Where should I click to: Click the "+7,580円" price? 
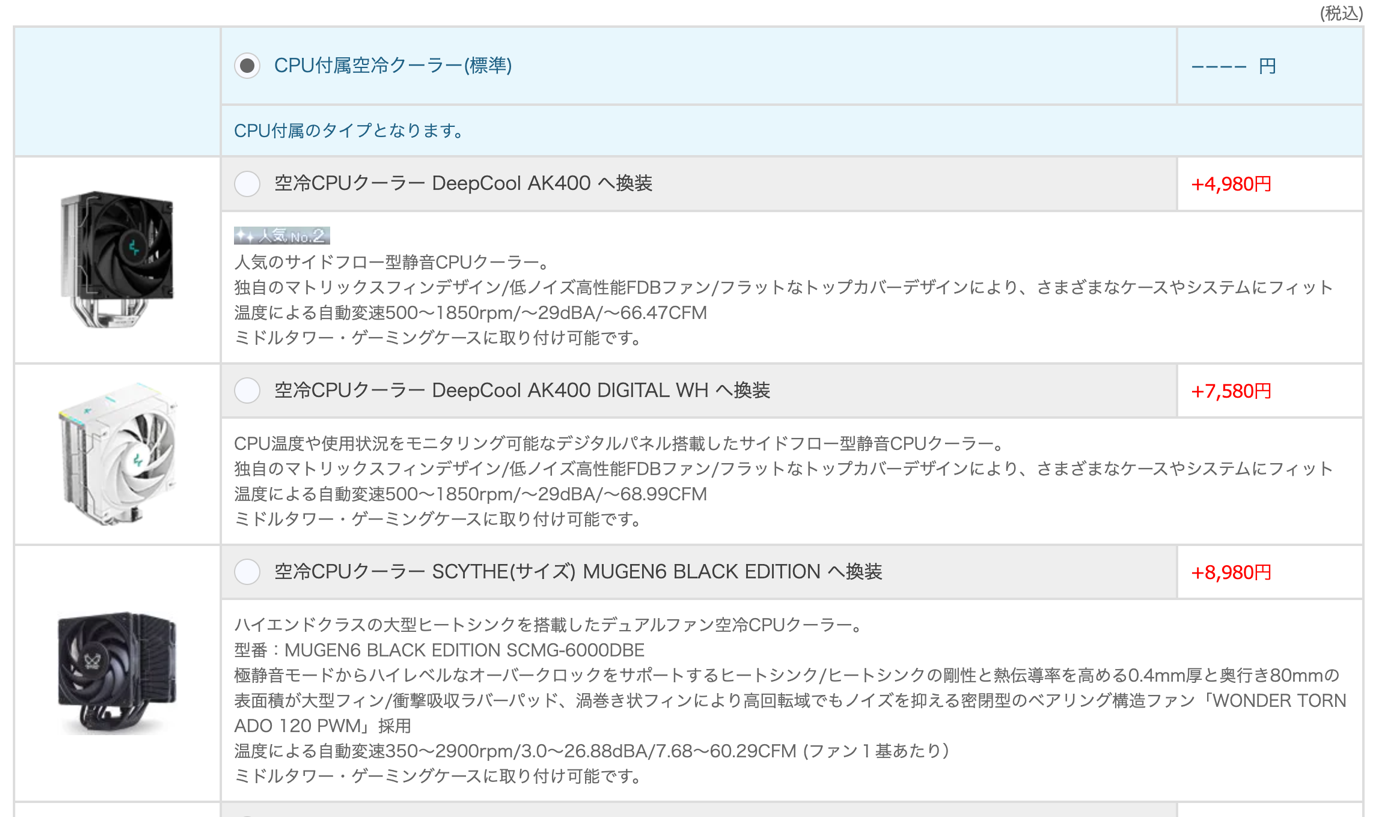pyautogui.click(x=1231, y=392)
